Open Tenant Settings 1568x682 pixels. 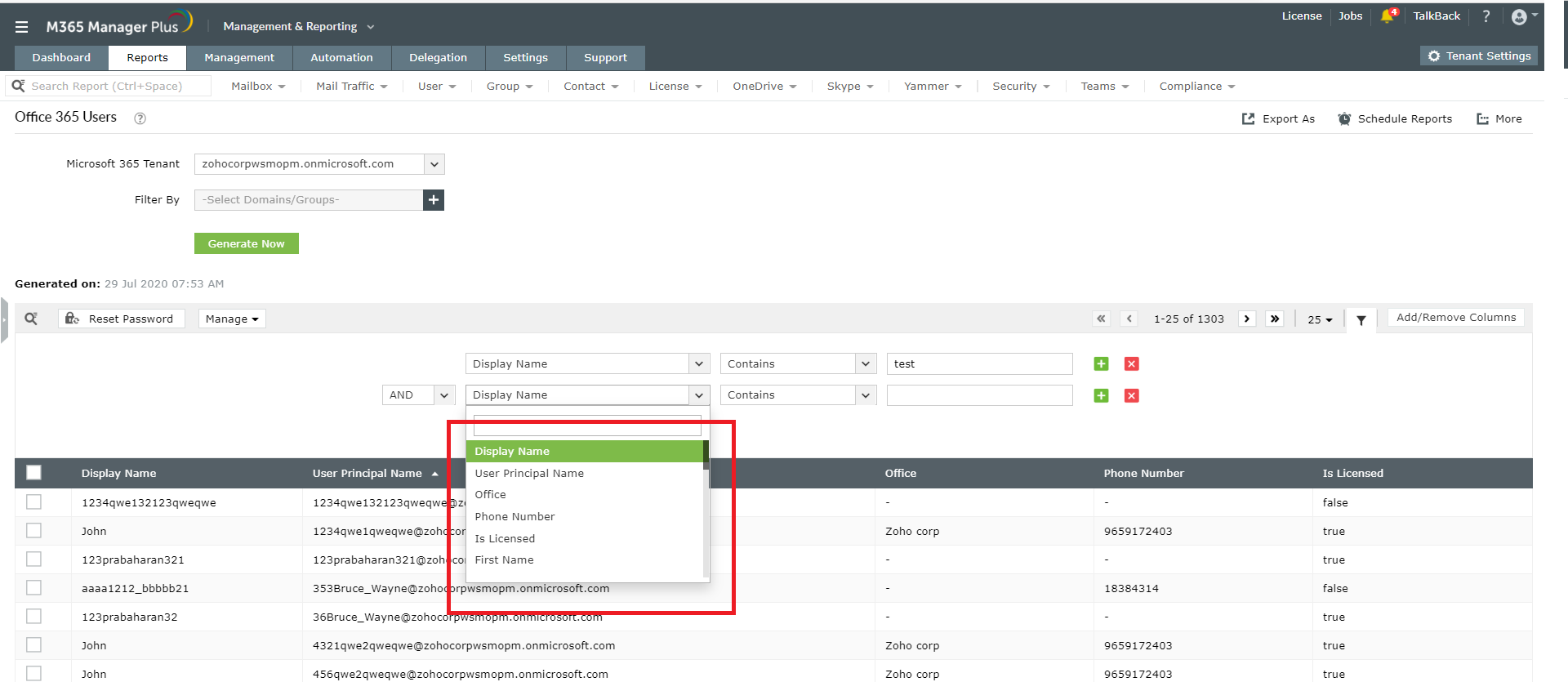coord(1479,56)
